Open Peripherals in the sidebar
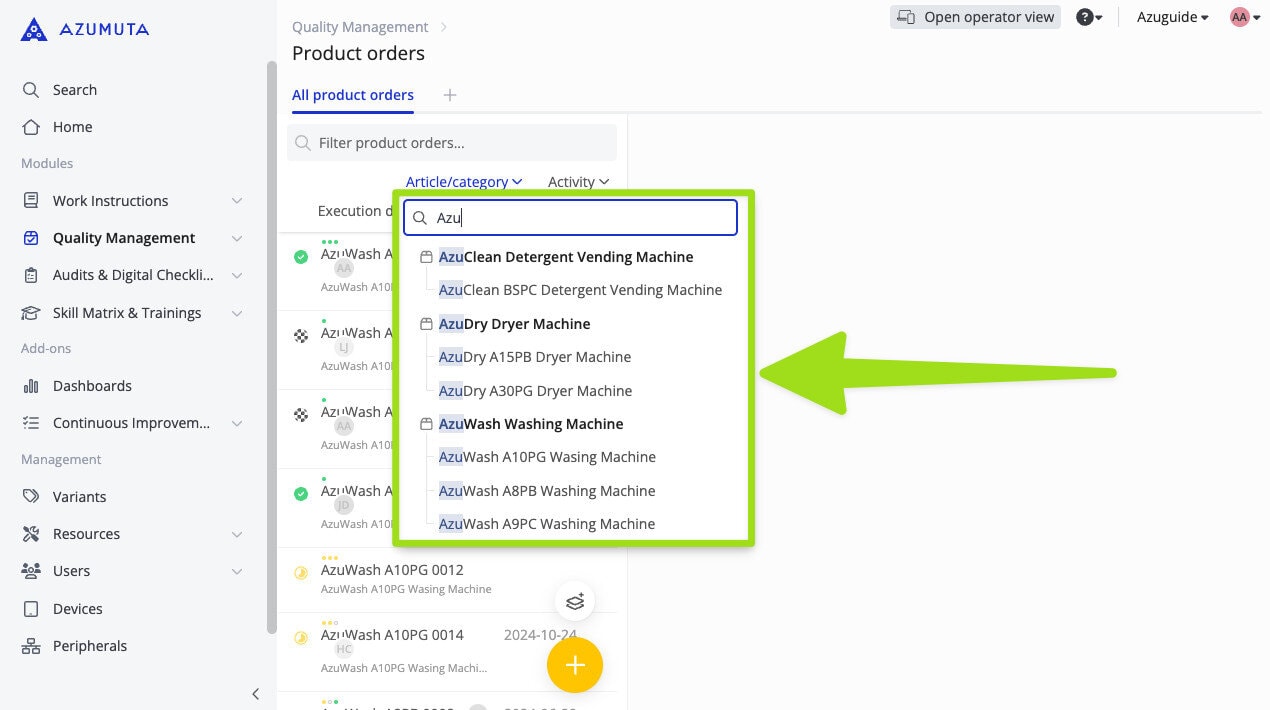The image size is (1270, 710). tap(89, 646)
